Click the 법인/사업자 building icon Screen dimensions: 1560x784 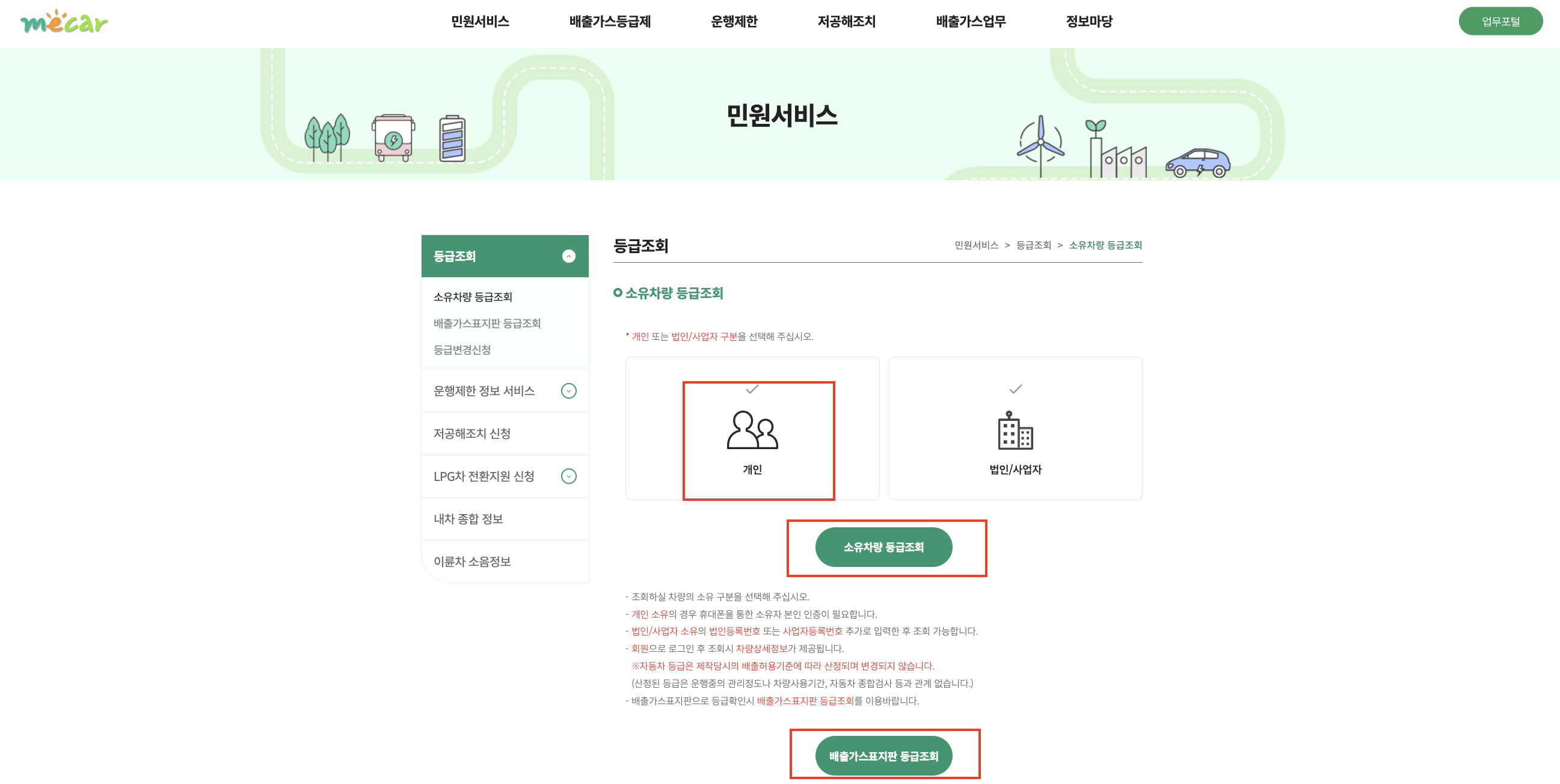(1015, 430)
